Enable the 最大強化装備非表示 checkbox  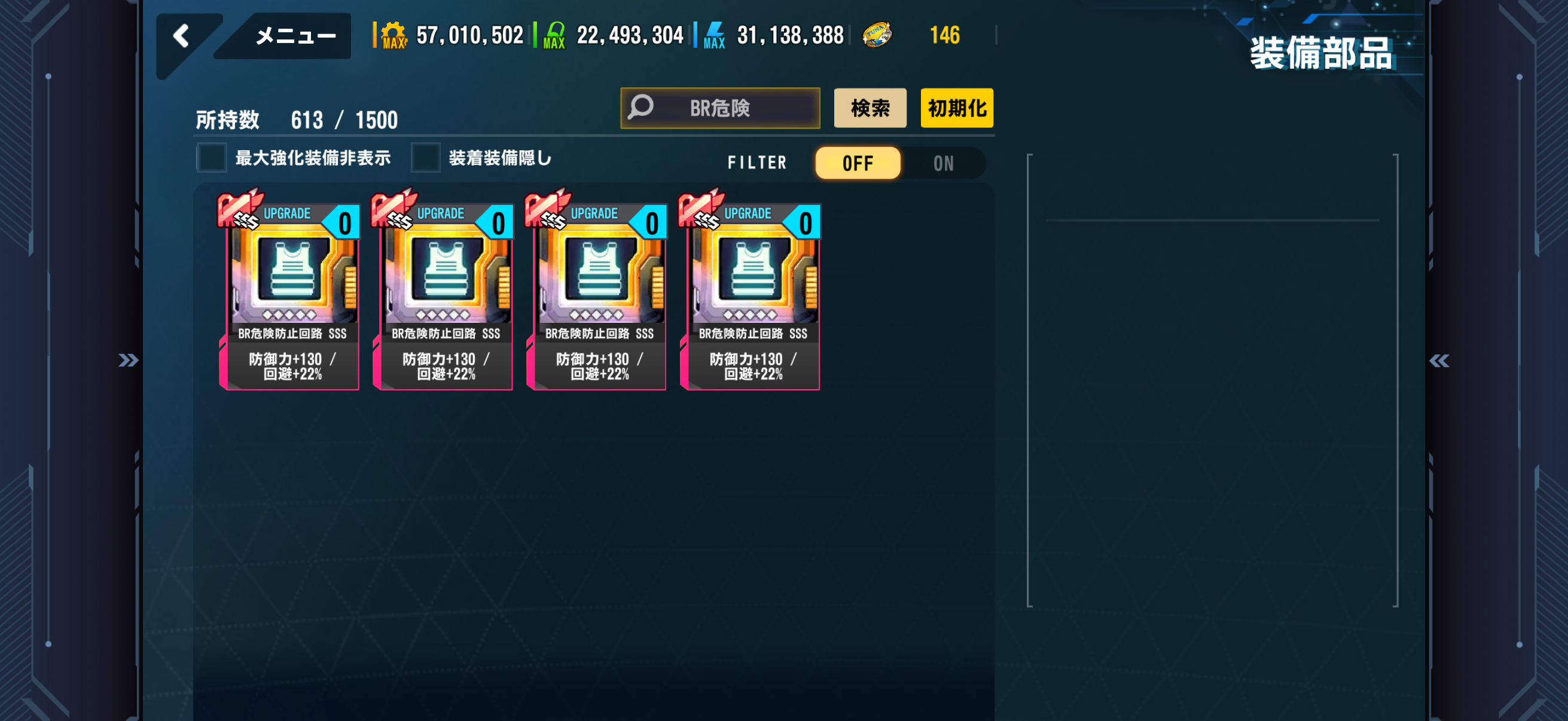pos(211,158)
